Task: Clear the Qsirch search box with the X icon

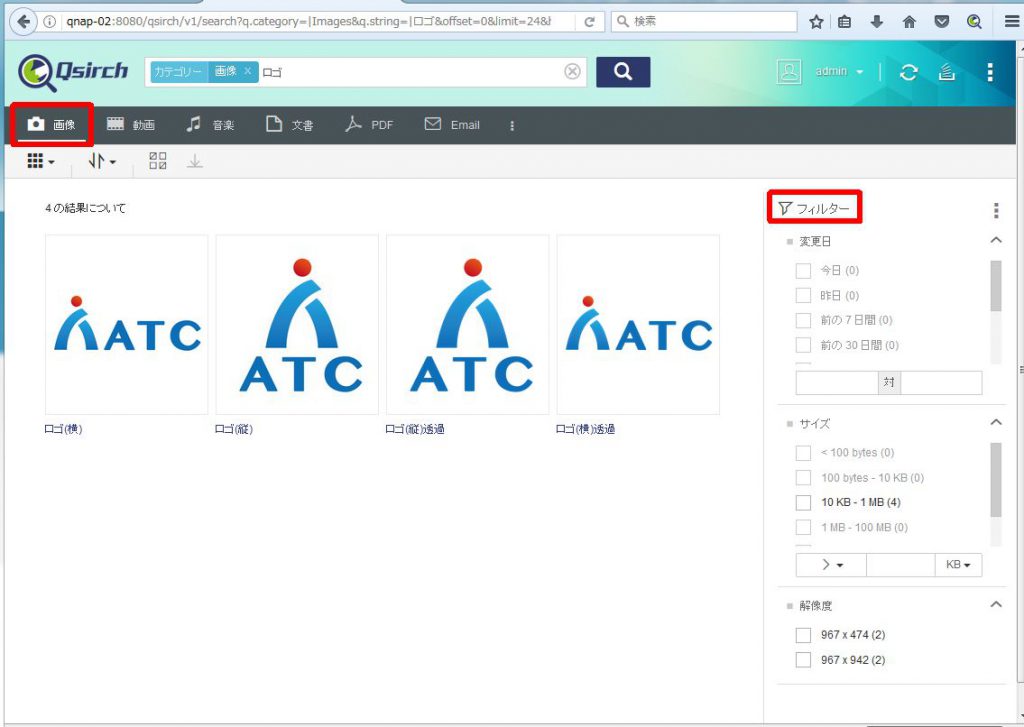Action: click(x=572, y=71)
